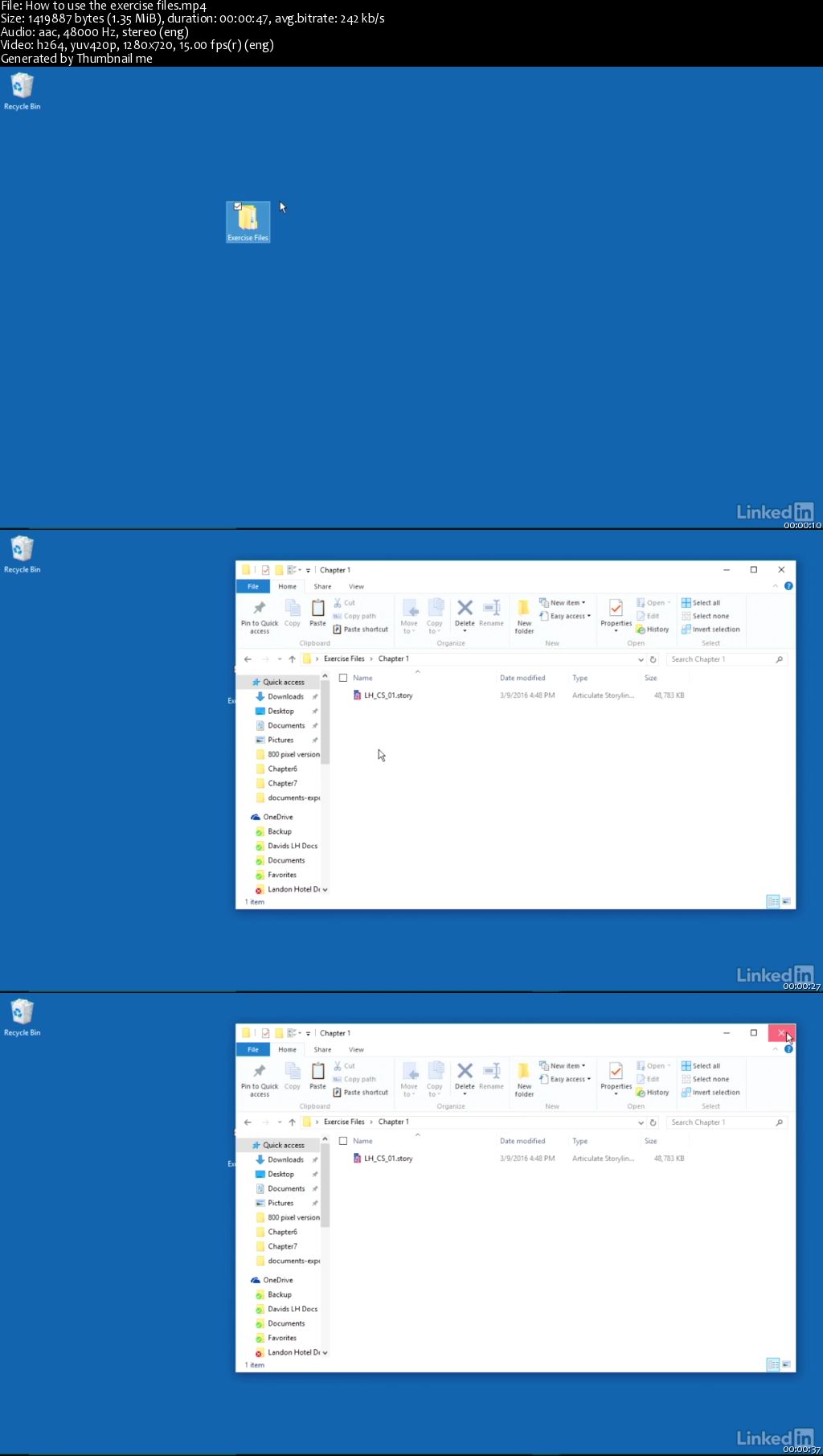This screenshot has width=823, height=1456.
Task: Sort by Date modified column in 00:00:27 frame
Action: [522, 678]
